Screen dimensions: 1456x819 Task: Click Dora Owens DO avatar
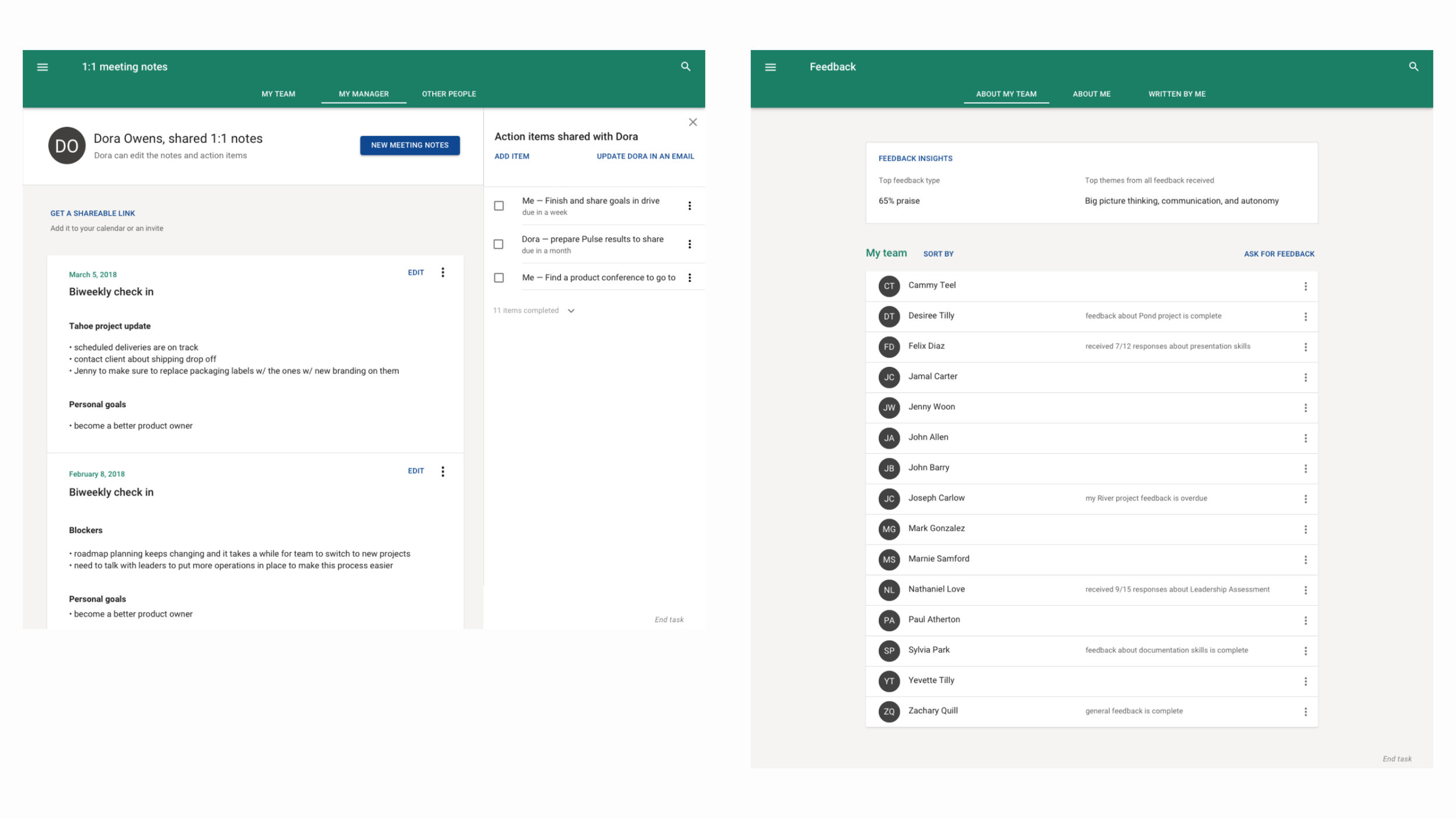(x=67, y=146)
